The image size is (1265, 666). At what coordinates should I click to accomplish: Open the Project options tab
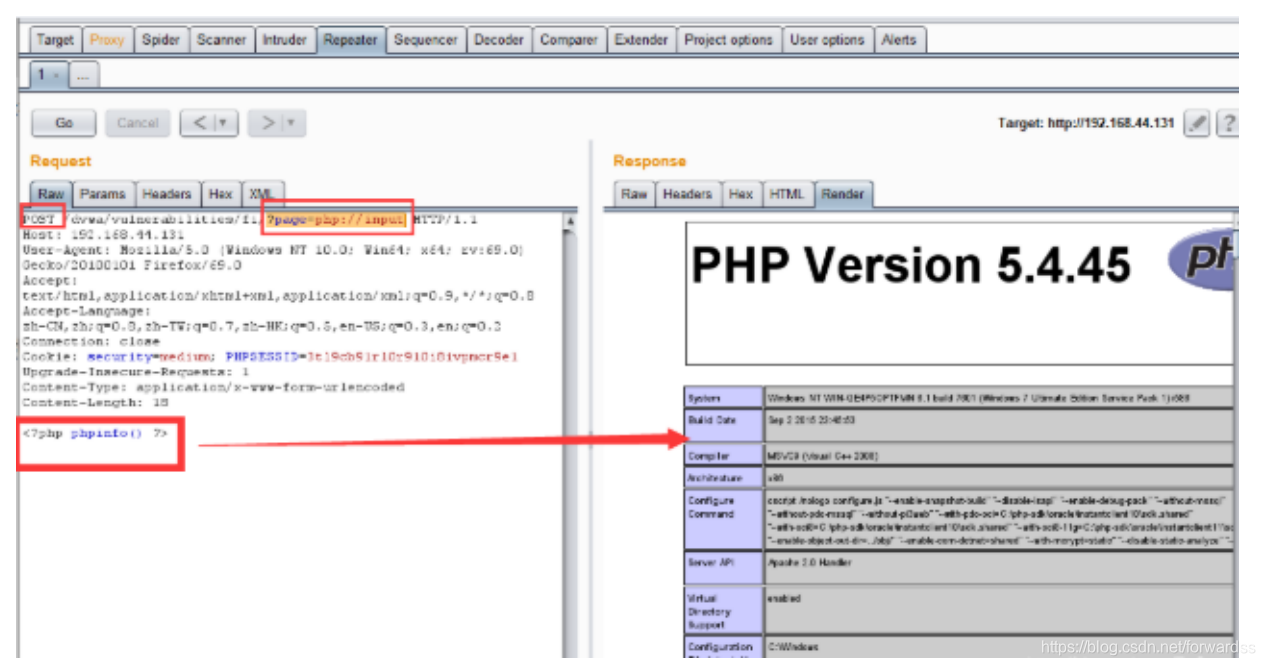pos(728,40)
